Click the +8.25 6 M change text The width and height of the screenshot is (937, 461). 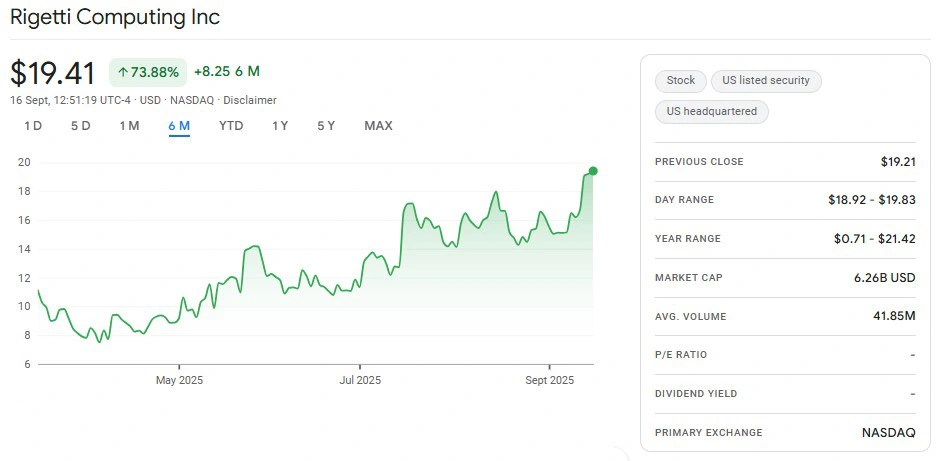[x=227, y=72]
